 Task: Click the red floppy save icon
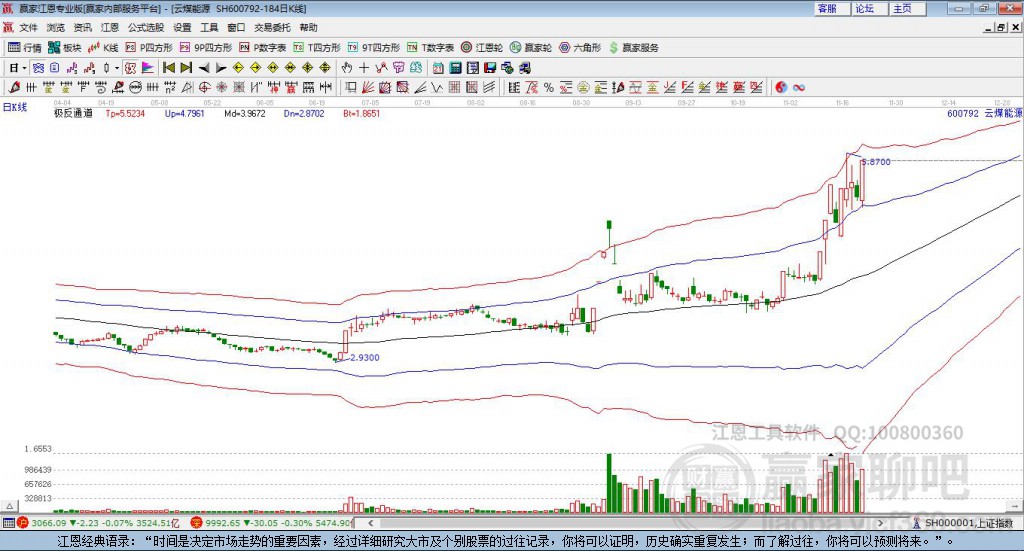point(490,68)
